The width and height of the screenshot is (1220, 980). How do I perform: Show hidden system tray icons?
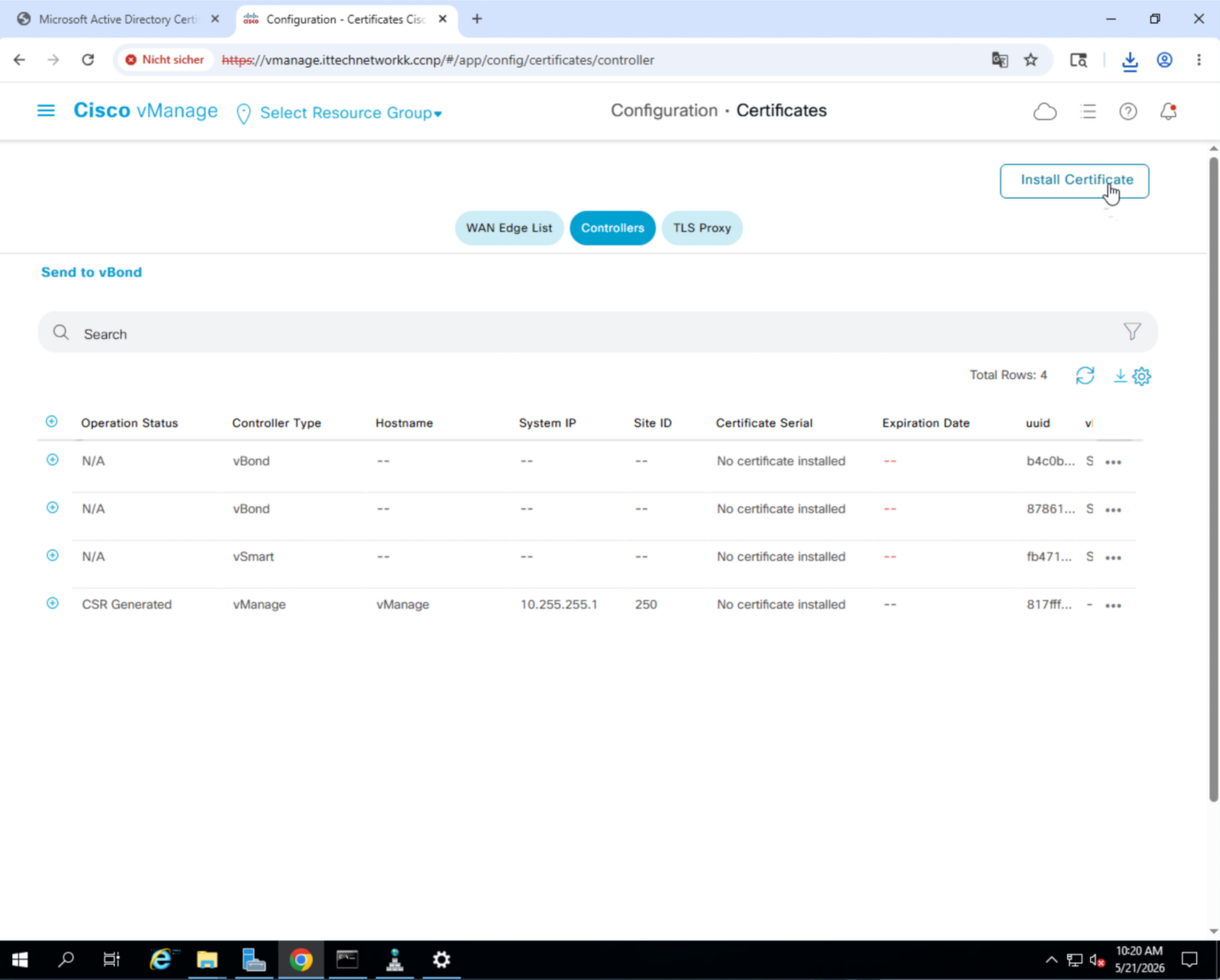pyautogui.click(x=1052, y=960)
